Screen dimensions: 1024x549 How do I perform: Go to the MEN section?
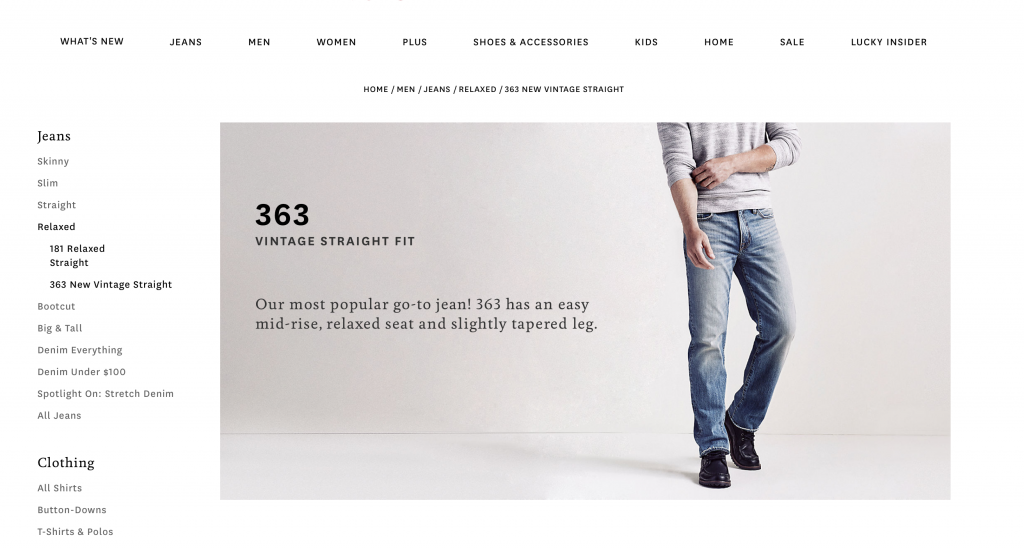[x=259, y=42]
